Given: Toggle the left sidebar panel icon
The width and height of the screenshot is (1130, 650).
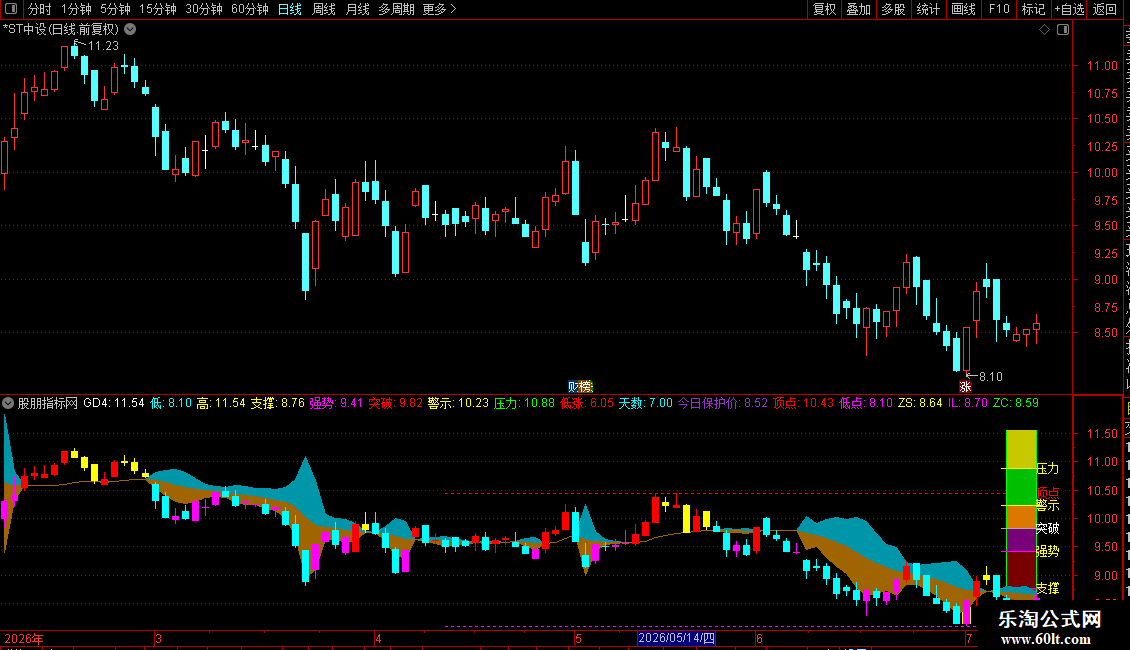Looking at the screenshot, I should (x=11, y=9).
